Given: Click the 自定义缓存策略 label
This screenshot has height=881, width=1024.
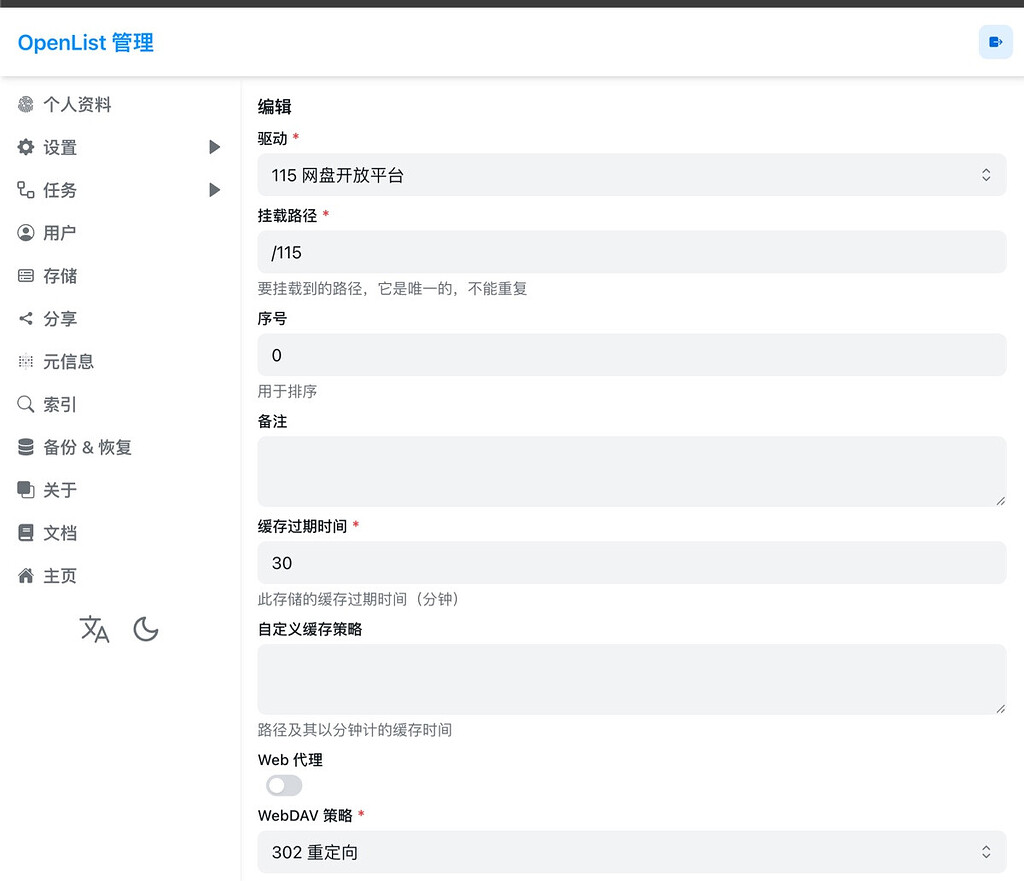Looking at the screenshot, I should click(x=310, y=629).
